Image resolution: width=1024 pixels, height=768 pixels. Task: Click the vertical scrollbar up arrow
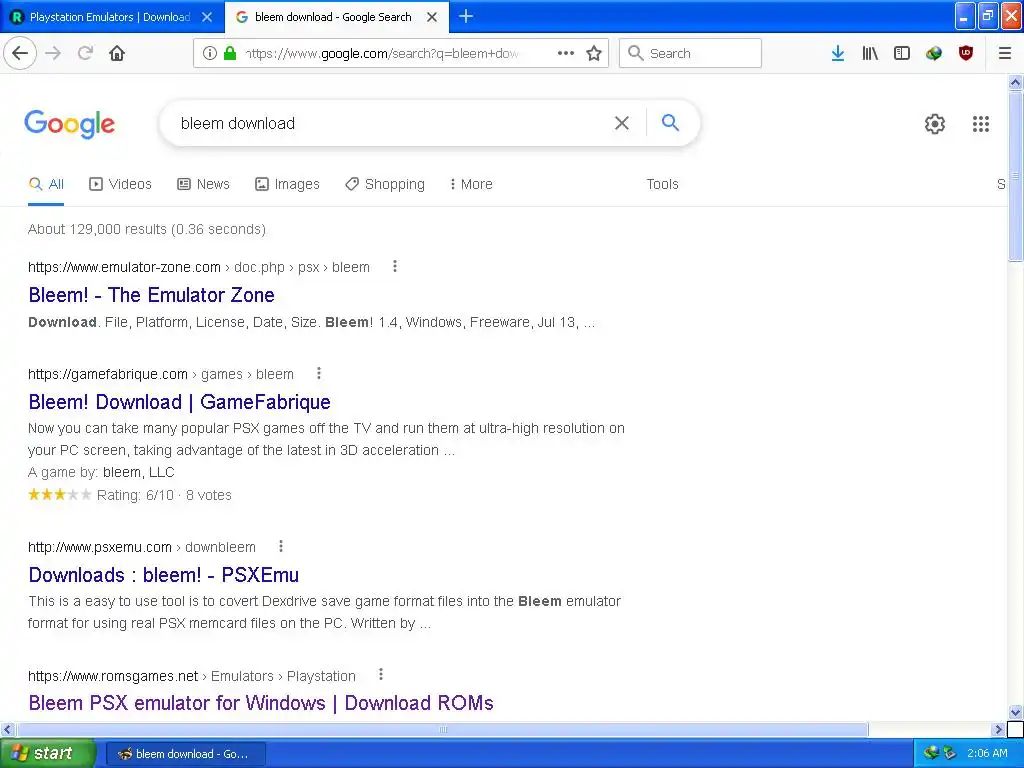pos(1016,82)
